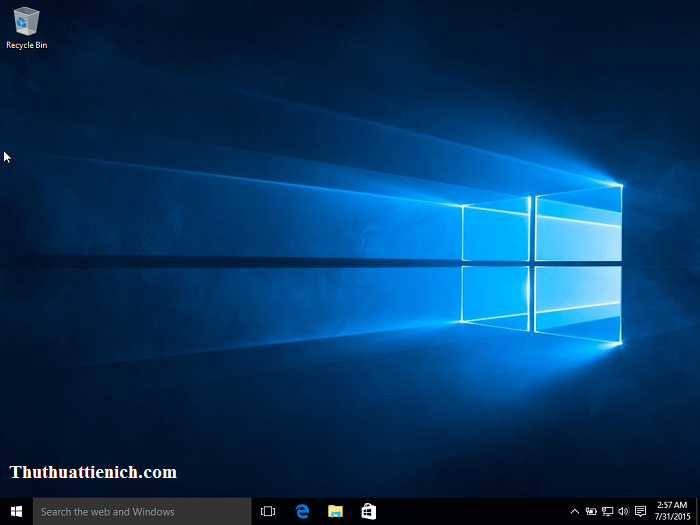This screenshot has width=700, height=525.
Task: Click the Recycle Bin text label
Action: [x=26, y=45]
